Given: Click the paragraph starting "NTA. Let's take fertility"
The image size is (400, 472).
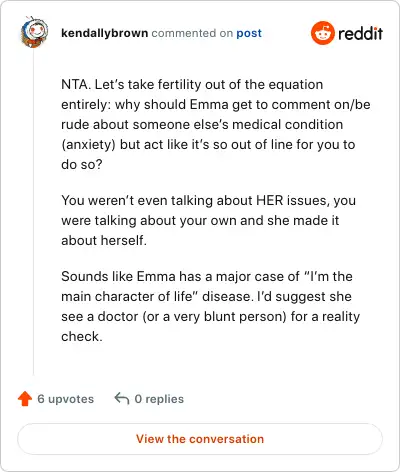Looking at the screenshot, I should (x=216, y=124).
